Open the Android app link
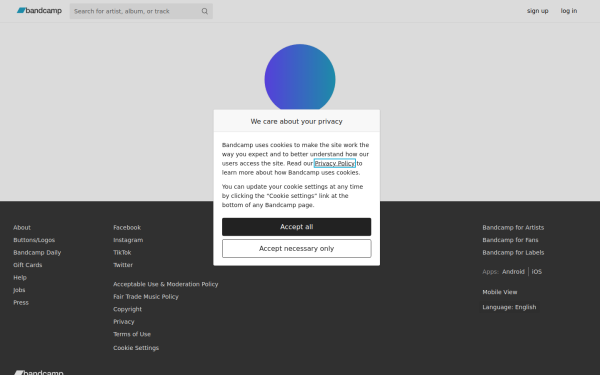Screen dimensions: 600x375 [x=513, y=272]
